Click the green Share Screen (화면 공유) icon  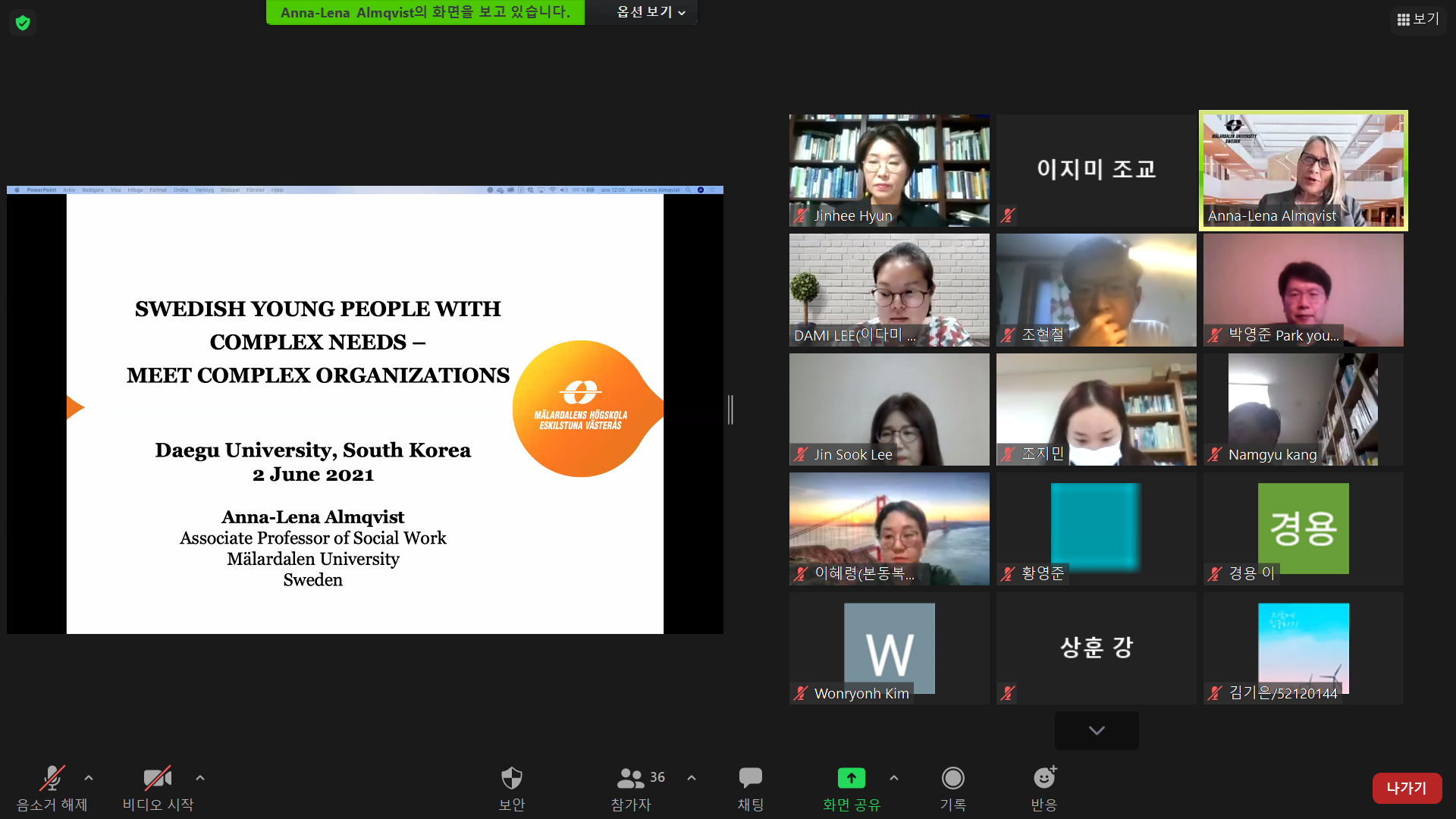click(x=851, y=778)
